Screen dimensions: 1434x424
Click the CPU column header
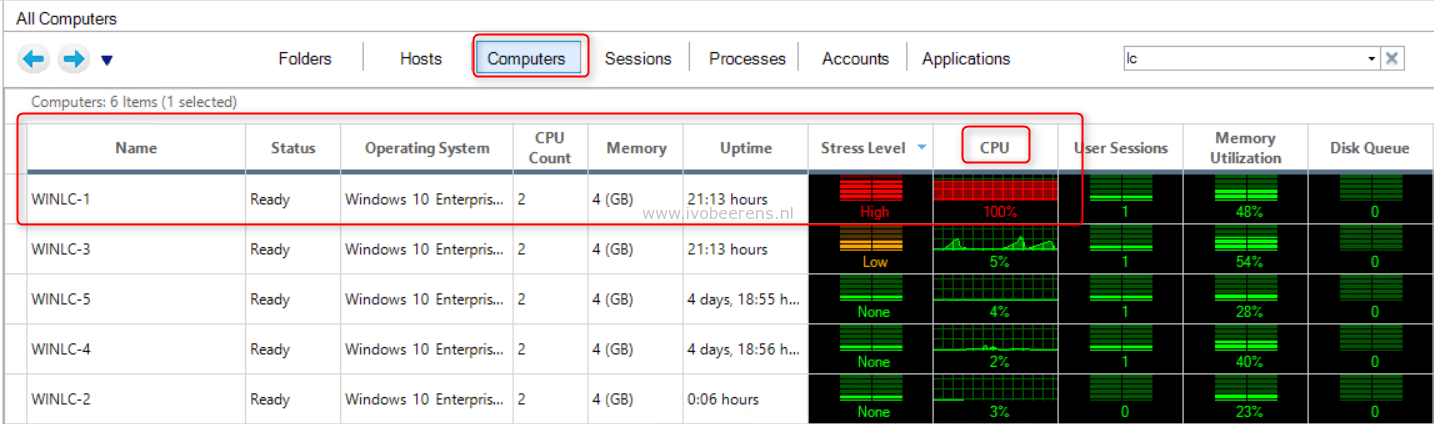(x=995, y=148)
